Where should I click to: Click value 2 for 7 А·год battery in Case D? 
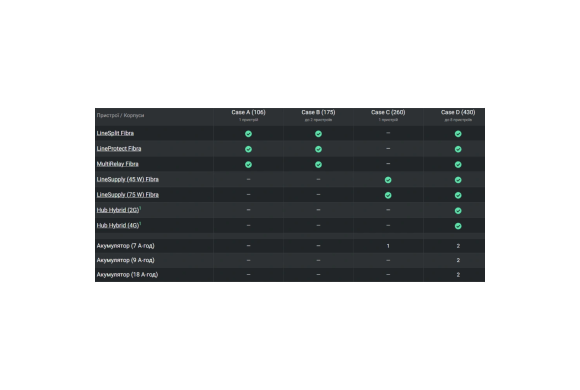(x=458, y=246)
